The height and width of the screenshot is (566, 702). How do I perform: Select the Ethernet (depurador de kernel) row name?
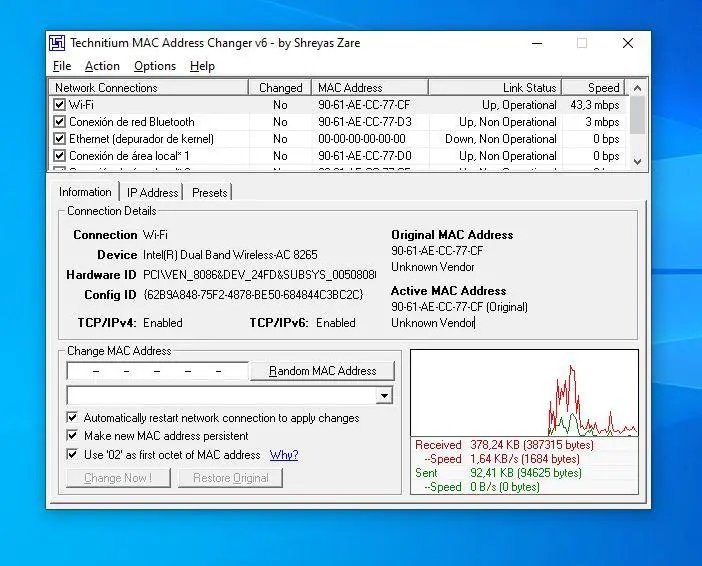click(x=141, y=139)
